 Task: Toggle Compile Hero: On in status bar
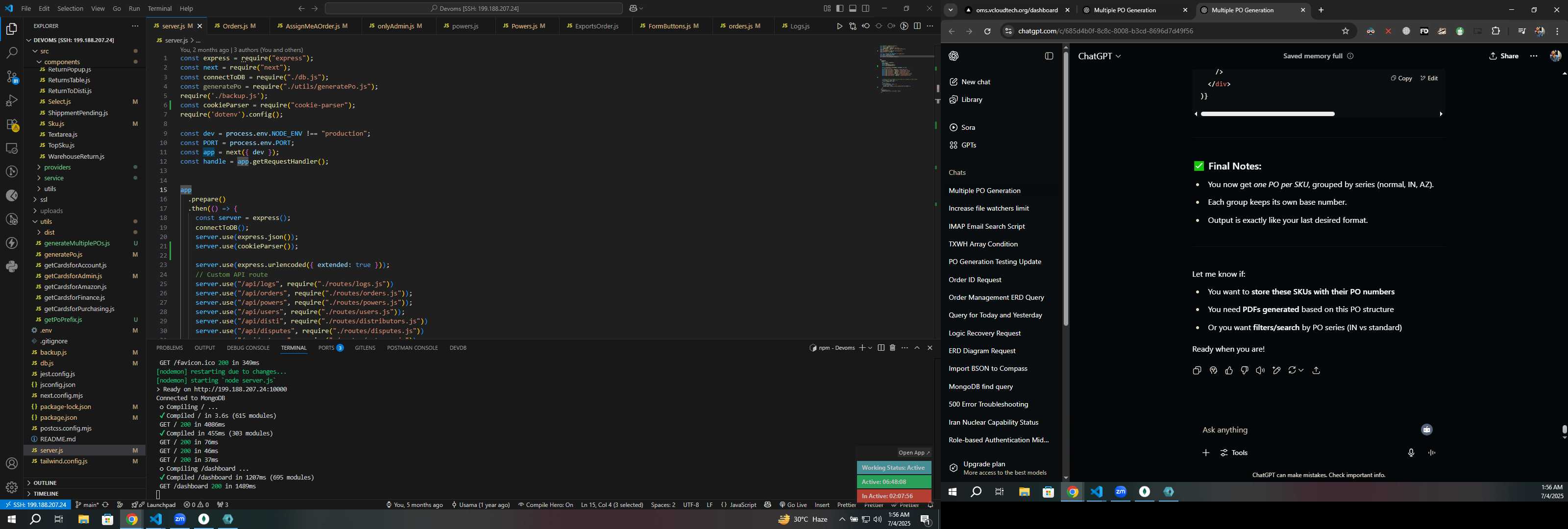[x=545, y=505]
